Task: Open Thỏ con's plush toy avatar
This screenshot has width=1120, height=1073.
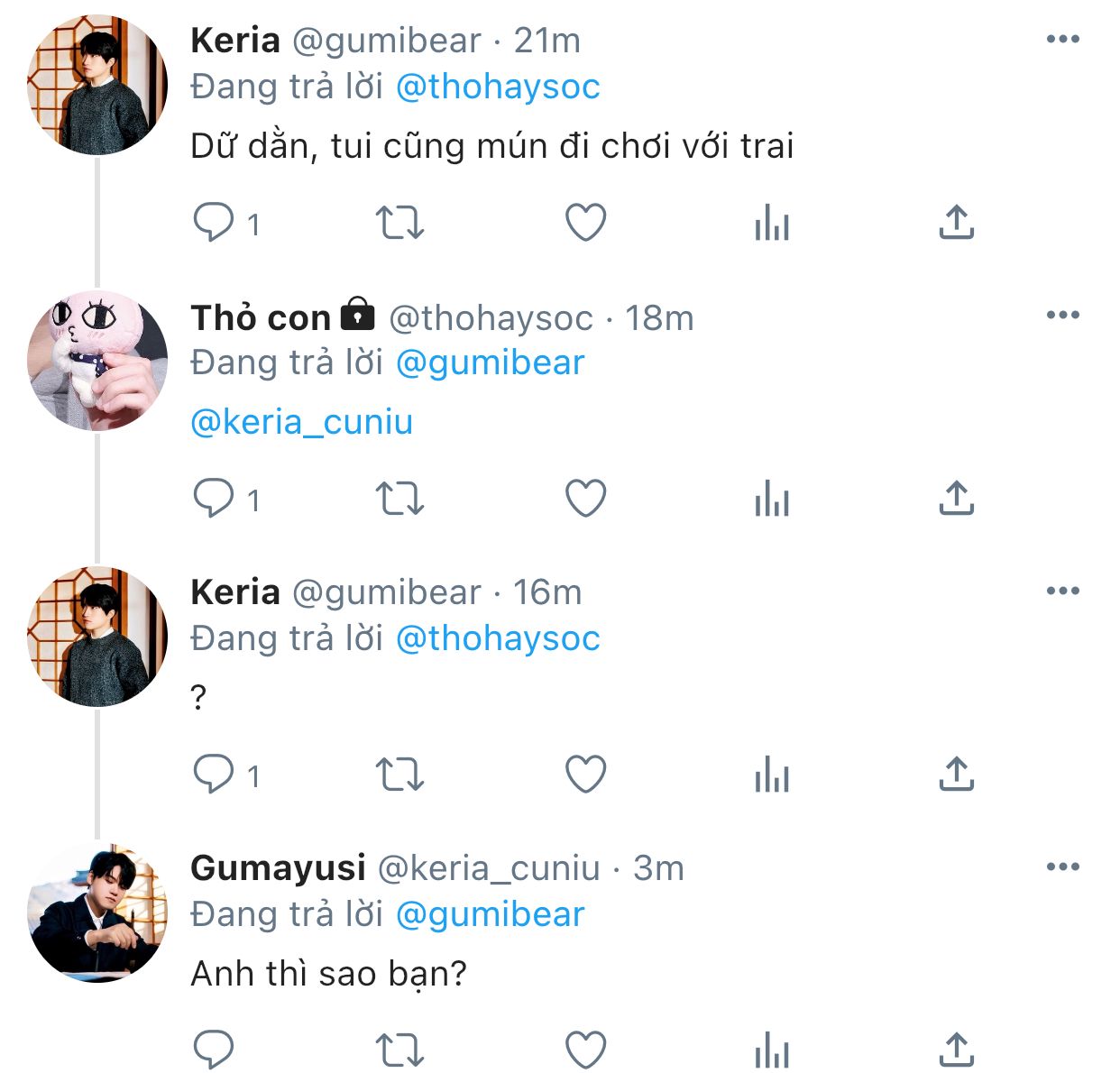Action: tap(97, 361)
